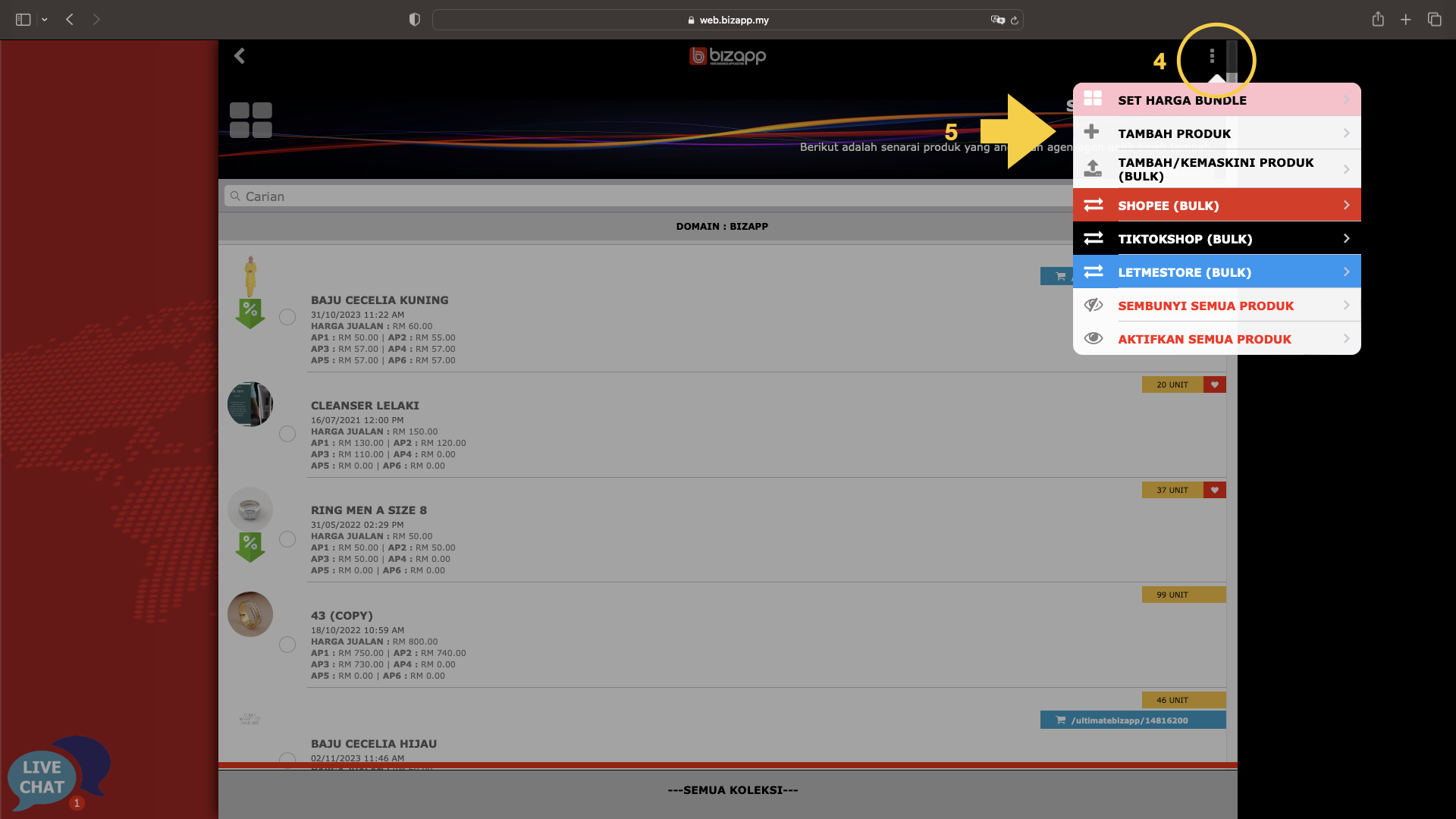Reload the page in Safari
Image resolution: width=1456 pixels, height=819 pixels.
point(1015,20)
